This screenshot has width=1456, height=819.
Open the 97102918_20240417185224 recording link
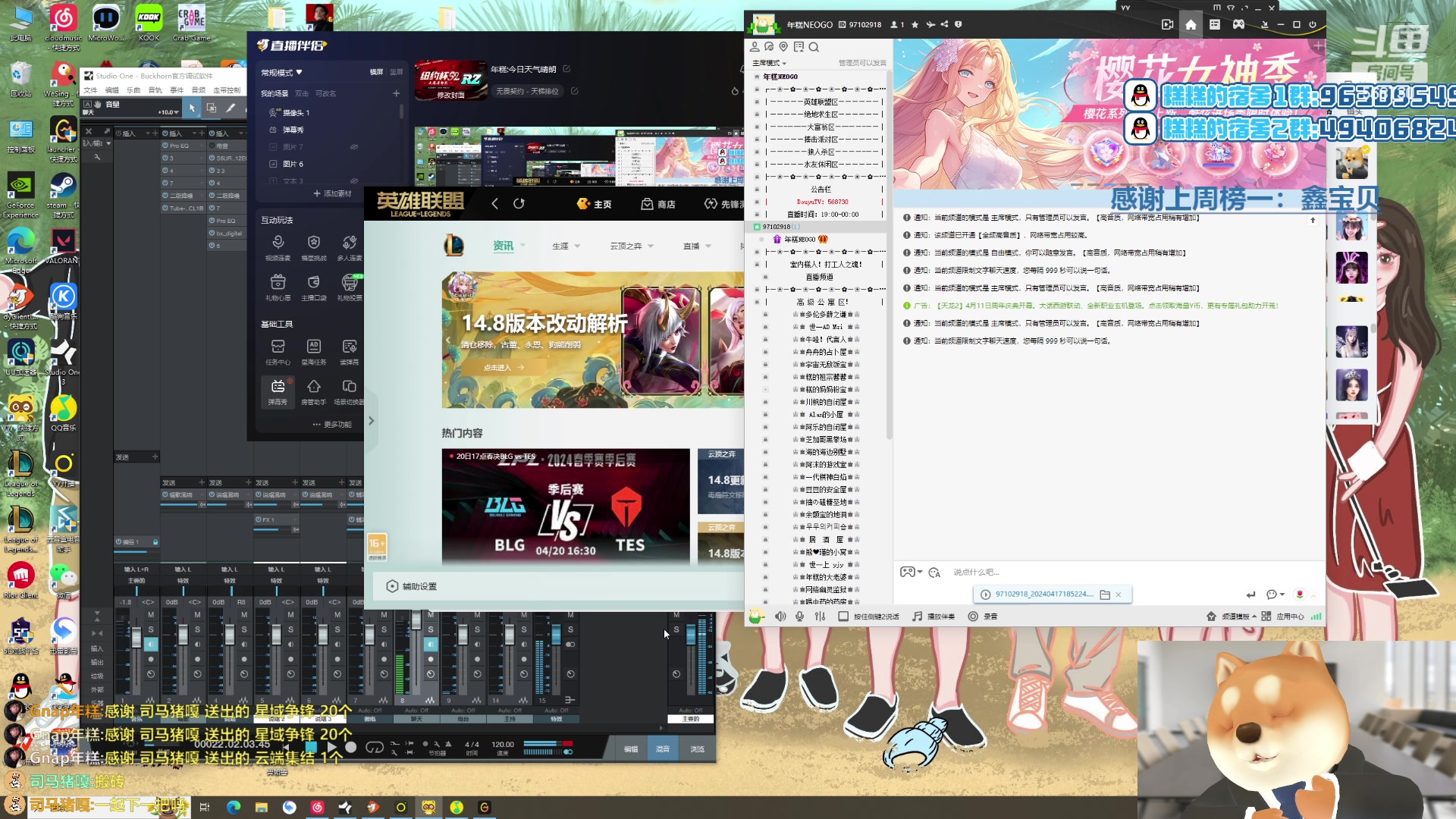[1044, 595]
